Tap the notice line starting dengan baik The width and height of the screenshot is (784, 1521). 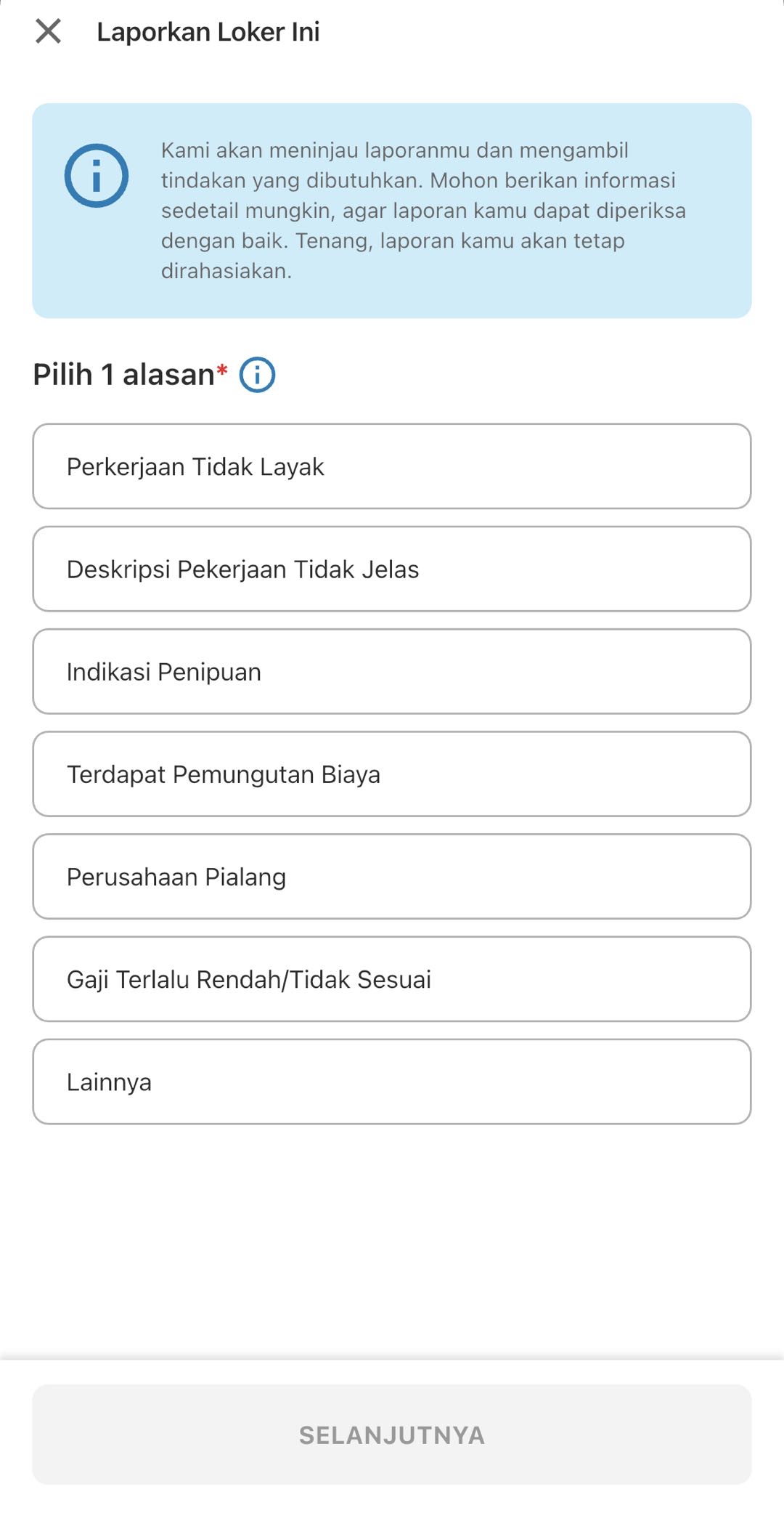pyautogui.click(x=392, y=240)
